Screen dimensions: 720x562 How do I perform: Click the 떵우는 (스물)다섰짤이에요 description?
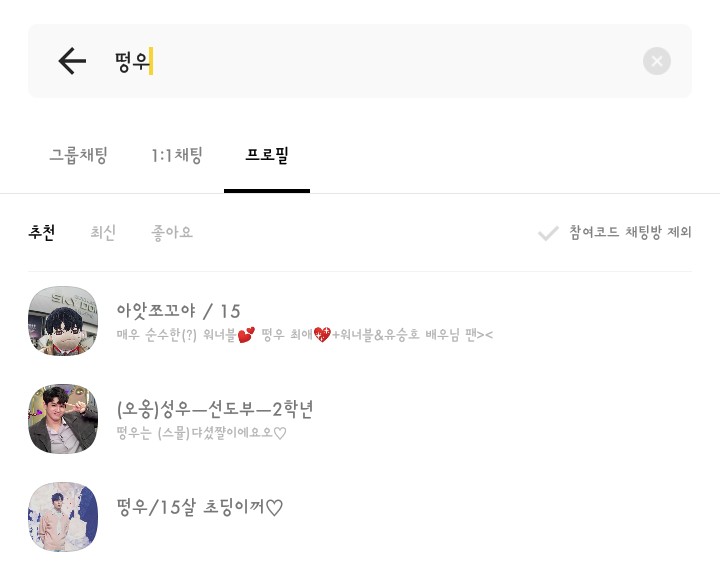202,433
